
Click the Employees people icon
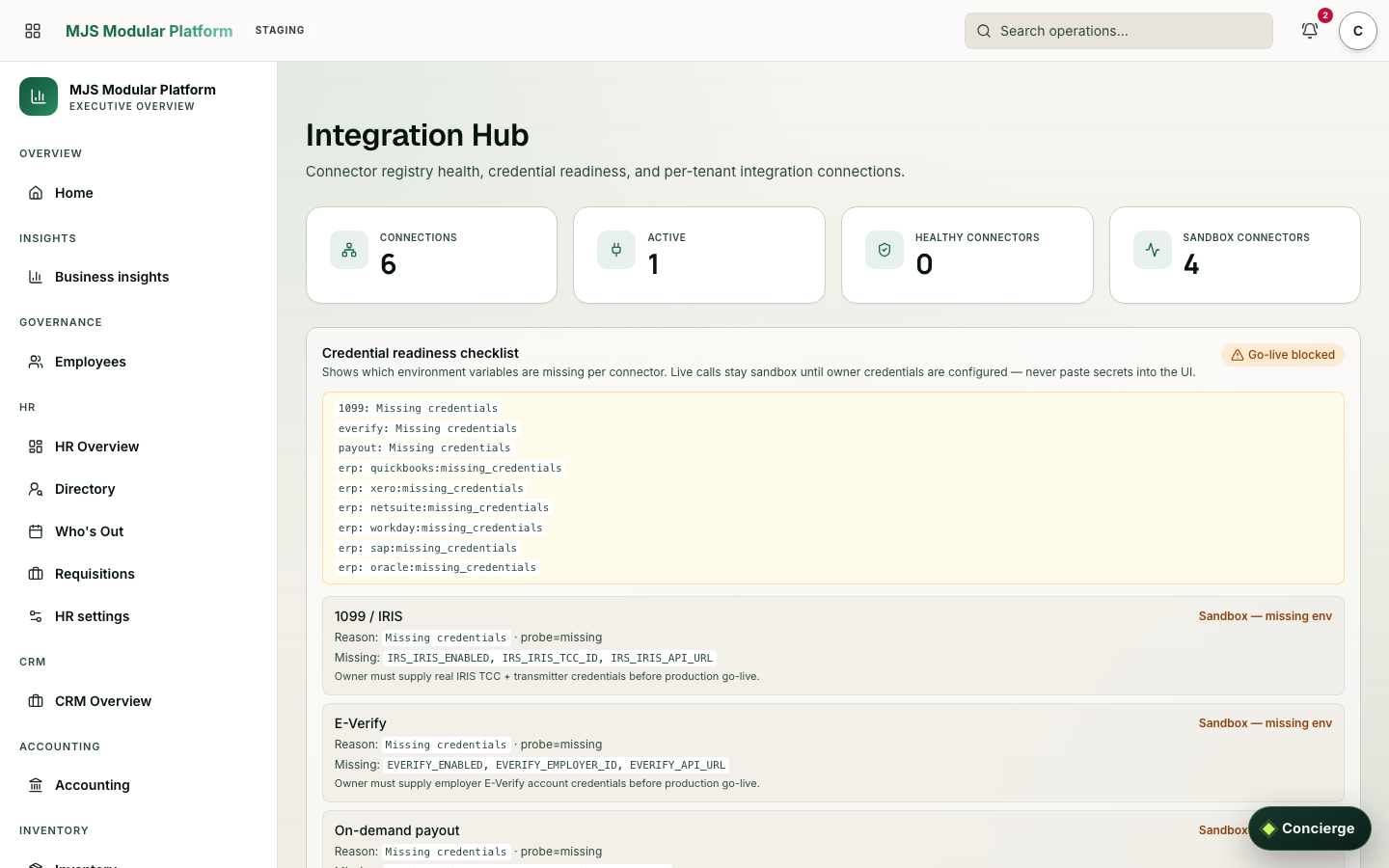coord(36,362)
